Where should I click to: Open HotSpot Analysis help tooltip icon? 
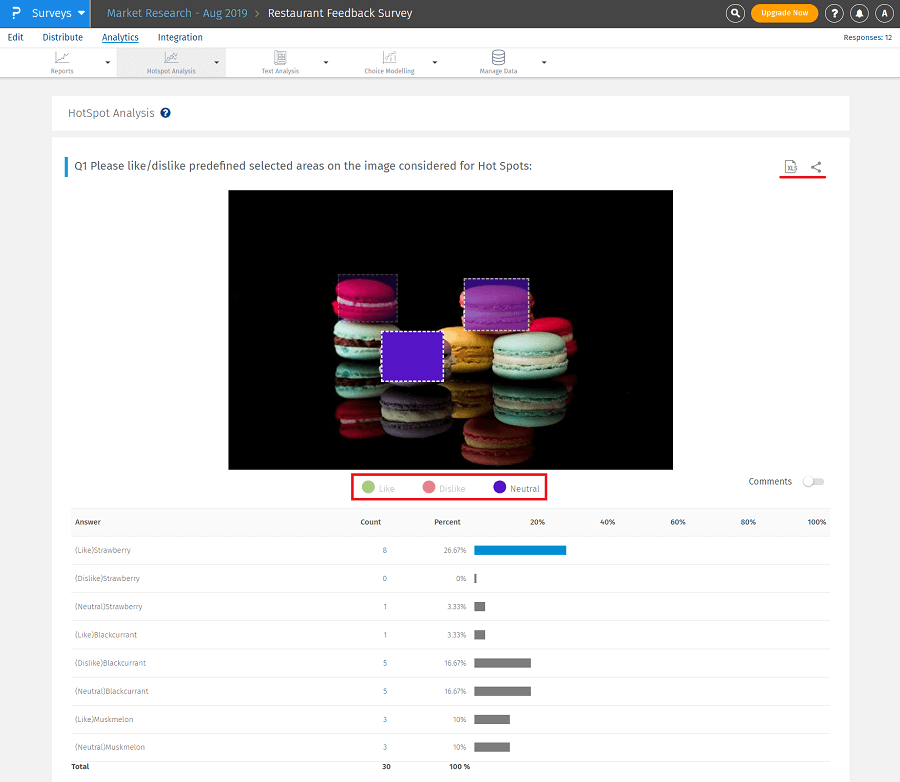click(x=165, y=113)
